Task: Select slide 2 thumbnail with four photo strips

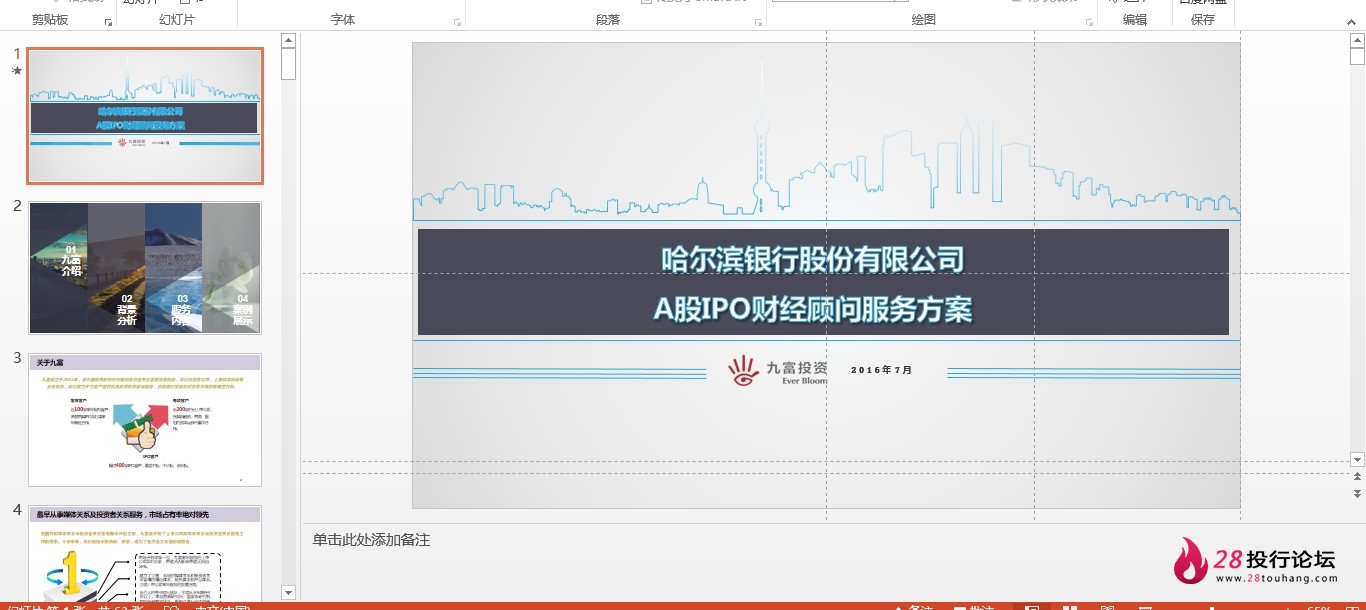Action: tap(145, 268)
